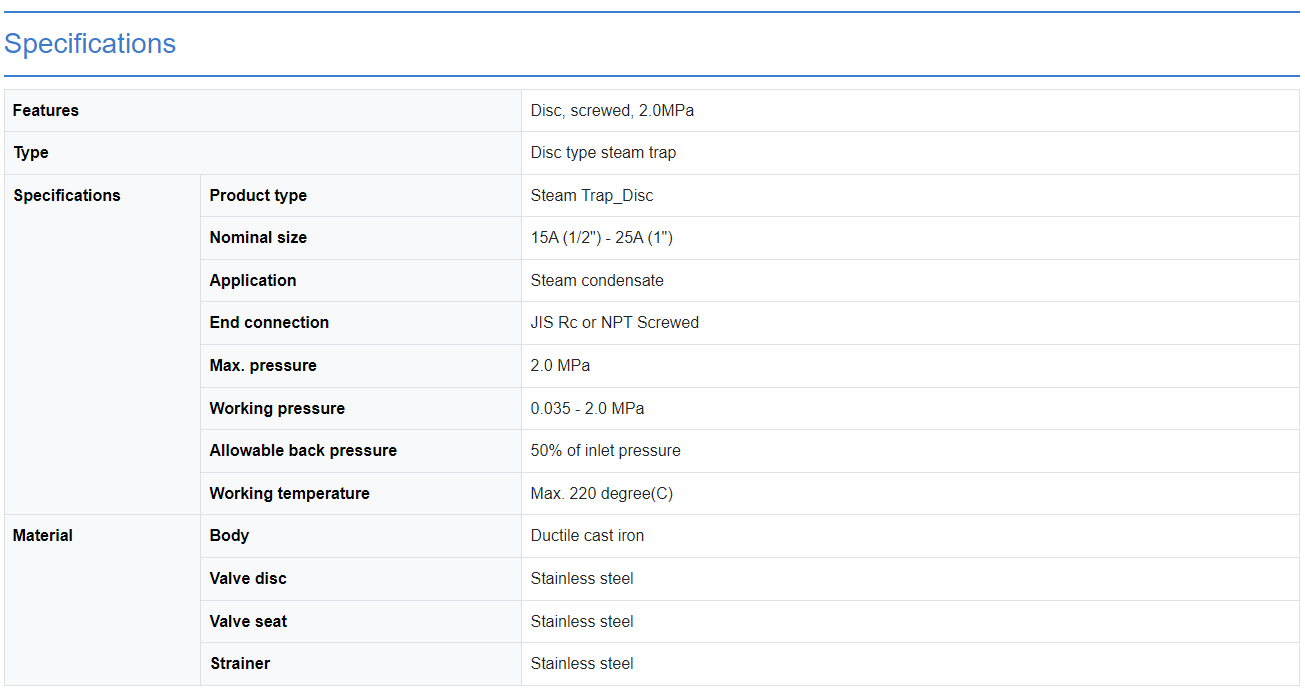Select 'JIS Rc or NPT Screwed' text
The height and width of the screenshot is (691, 1305).
point(615,323)
